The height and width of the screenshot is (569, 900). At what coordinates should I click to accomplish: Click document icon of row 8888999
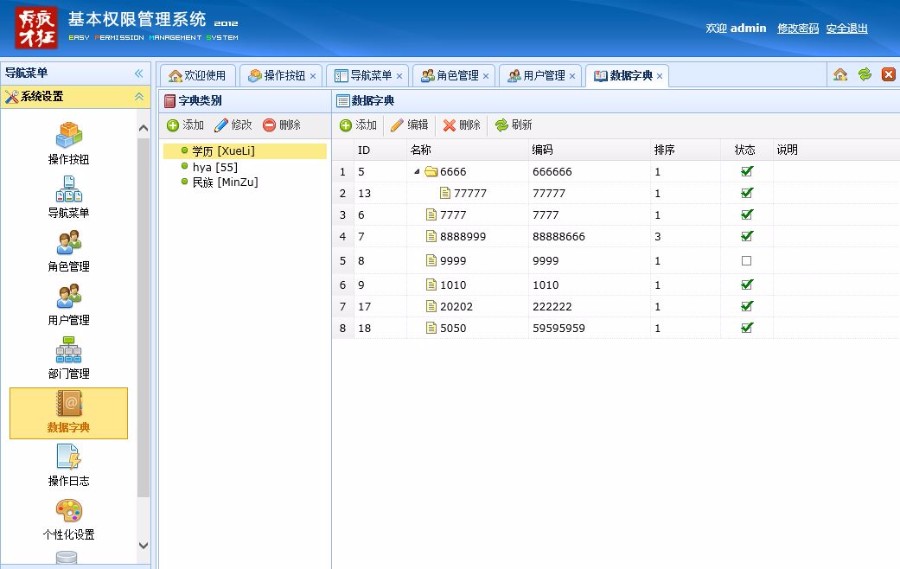[431, 236]
